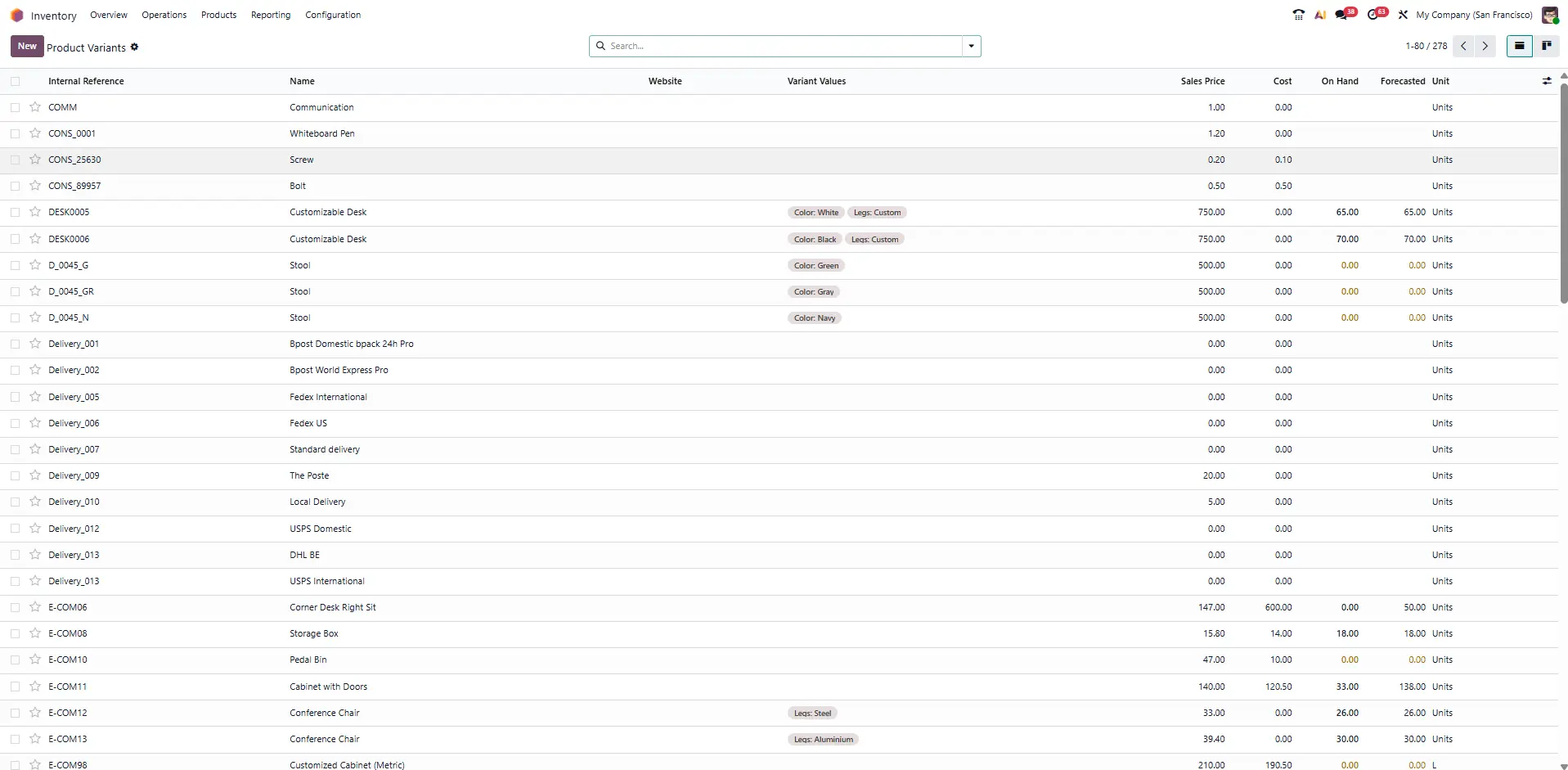1568x770 pixels.
Task: Click the softphone dialer icon
Action: [x=1298, y=14]
